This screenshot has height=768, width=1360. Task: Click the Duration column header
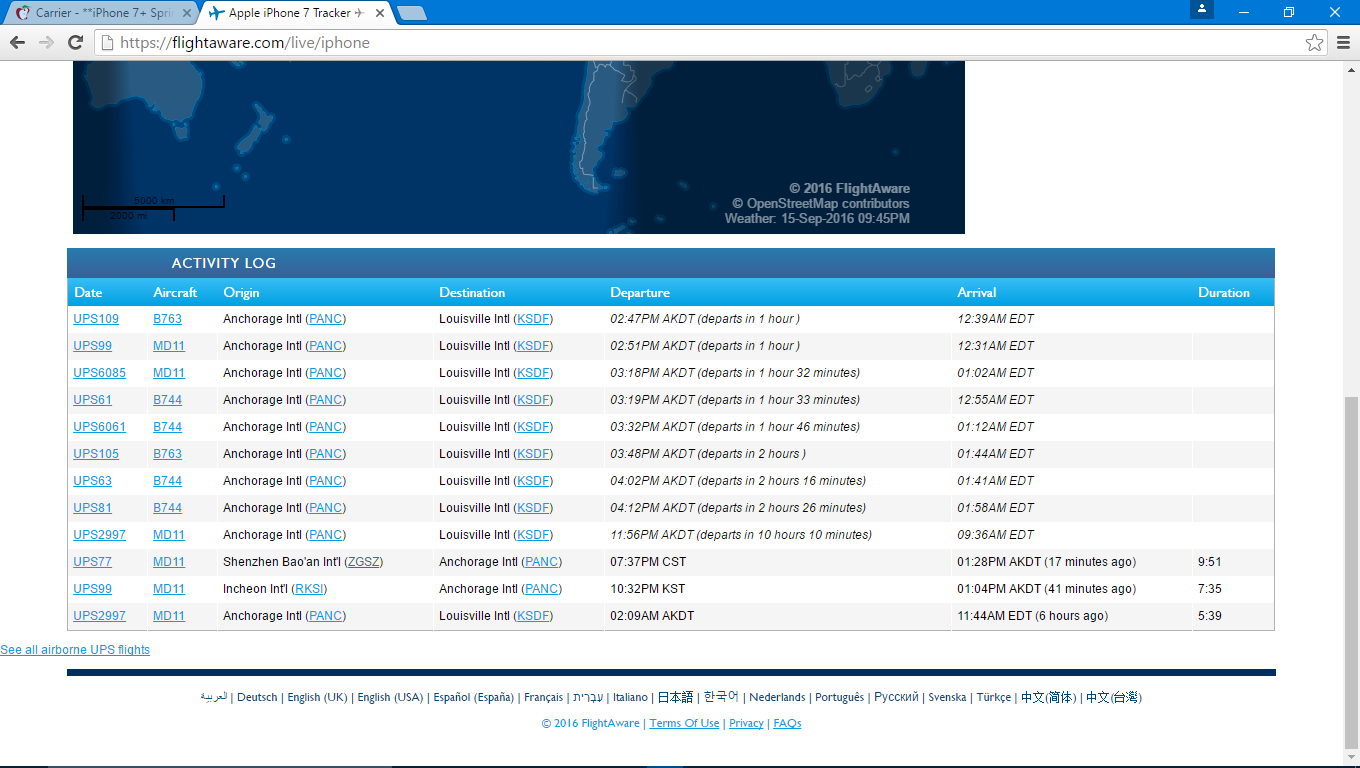coord(1224,293)
